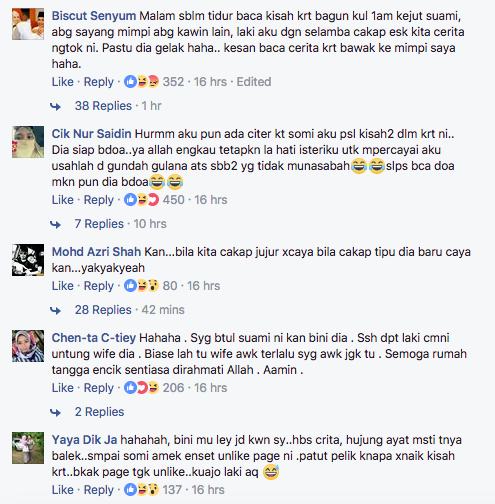Reply to Chen-ta C-tiey's comment

click(99, 388)
